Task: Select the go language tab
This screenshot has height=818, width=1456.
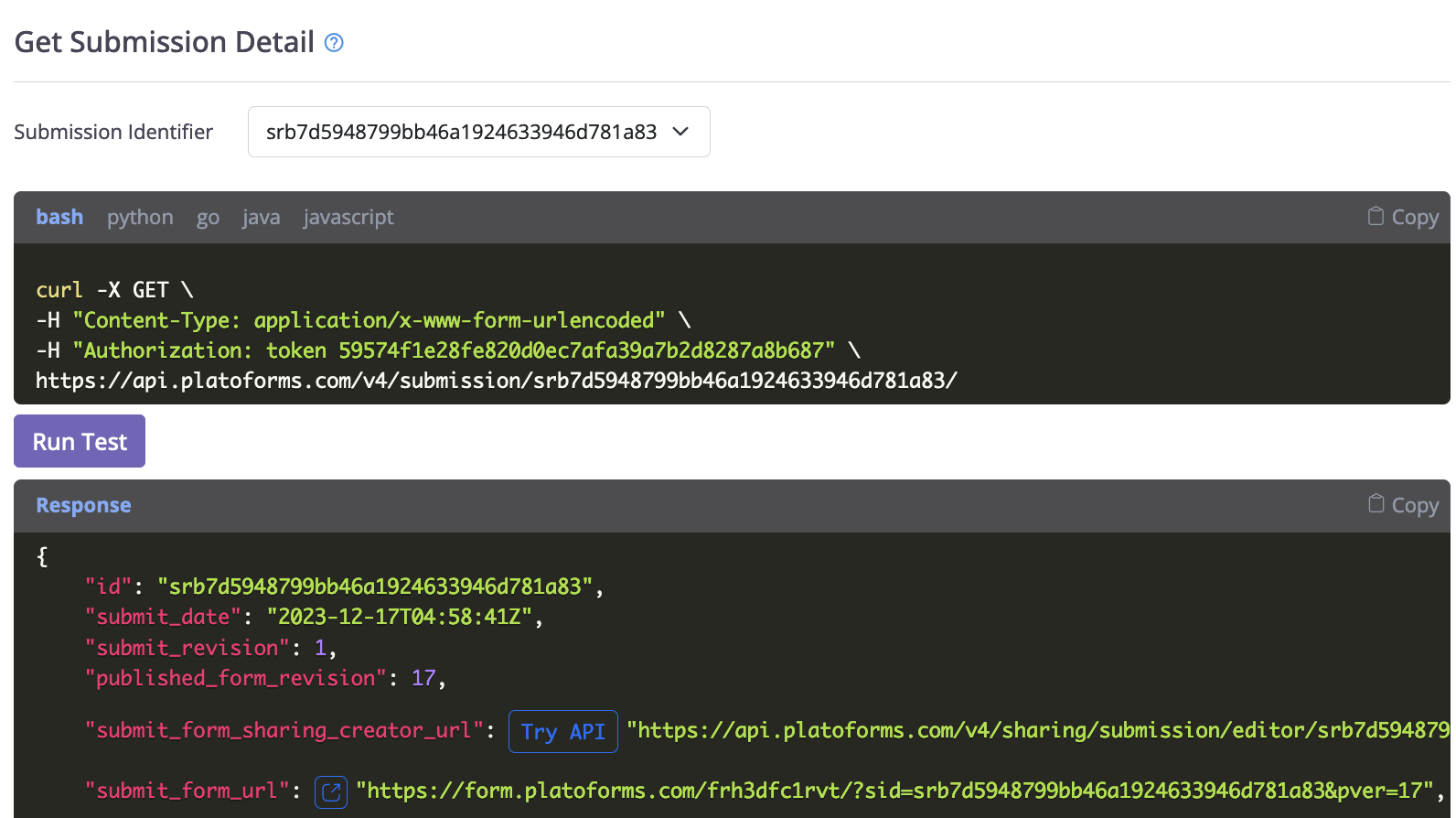Action: click(x=208, y=217)
